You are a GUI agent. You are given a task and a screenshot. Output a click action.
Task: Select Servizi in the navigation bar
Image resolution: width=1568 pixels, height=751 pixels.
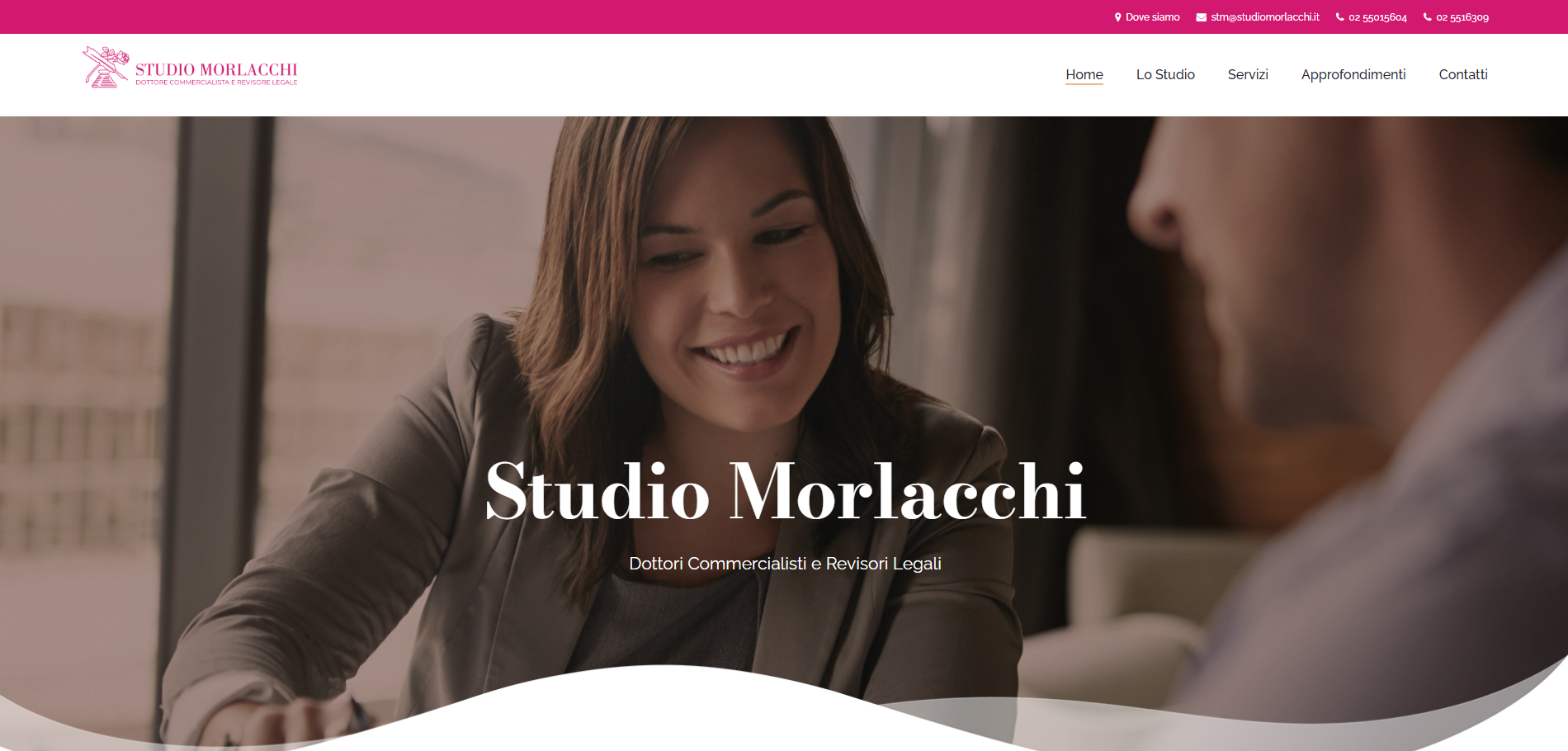1248,74
